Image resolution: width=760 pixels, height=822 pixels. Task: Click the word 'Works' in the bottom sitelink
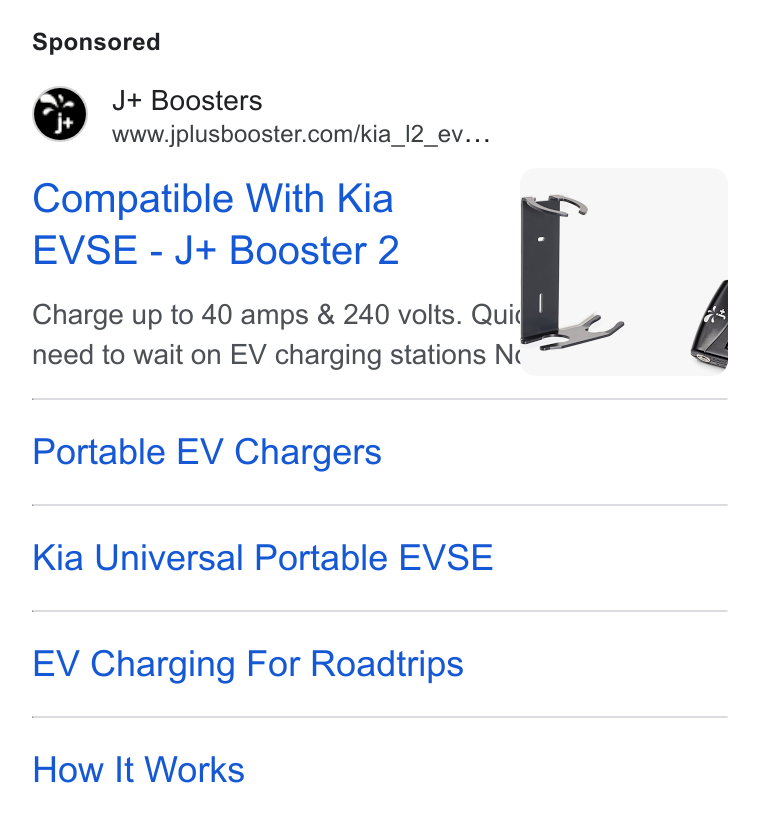click(194, 770)
